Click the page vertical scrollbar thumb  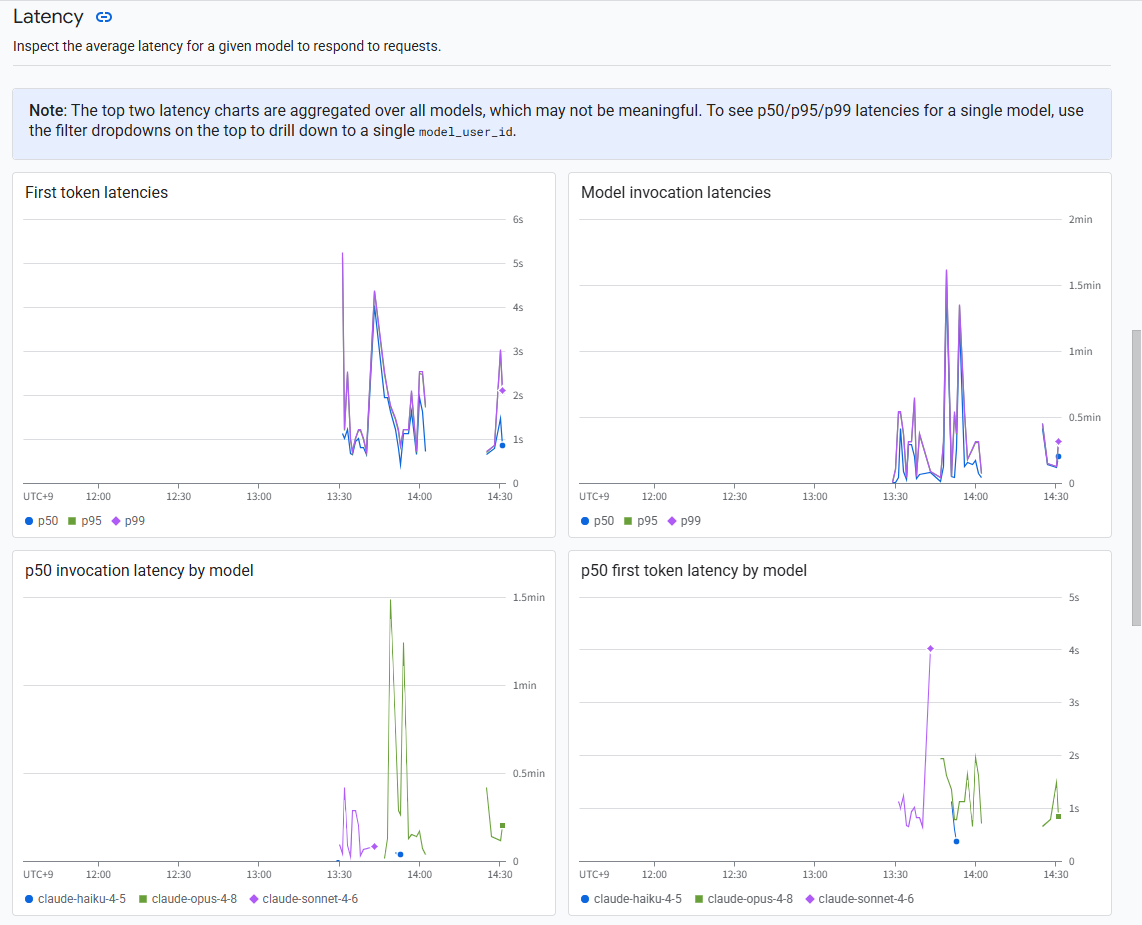[1136, 477]
